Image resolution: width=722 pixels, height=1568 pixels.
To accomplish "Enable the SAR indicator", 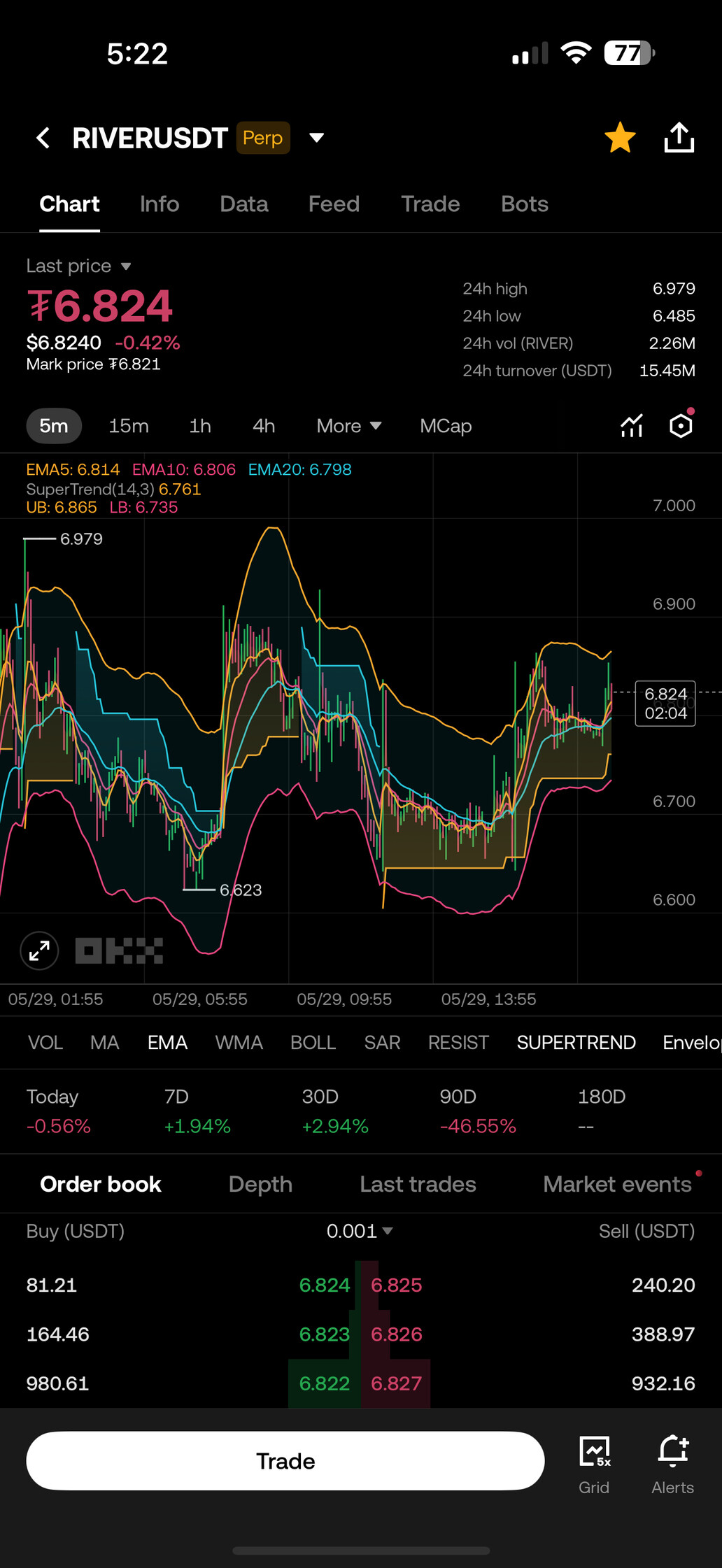I will tap(382, 1042).
